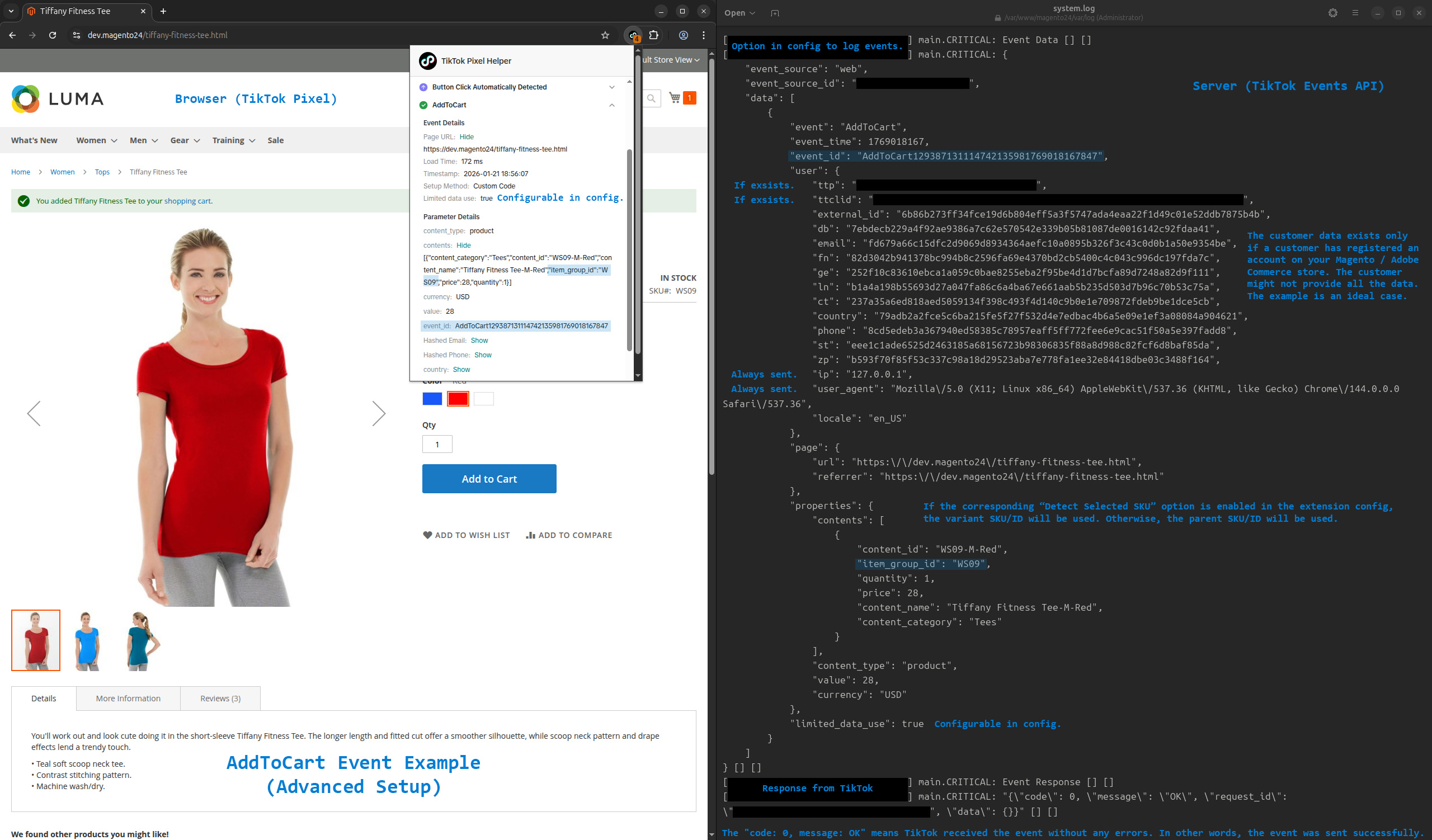The image size is (1432, 840).
Task: Show the next product image
Action: [x=379, y=413]
